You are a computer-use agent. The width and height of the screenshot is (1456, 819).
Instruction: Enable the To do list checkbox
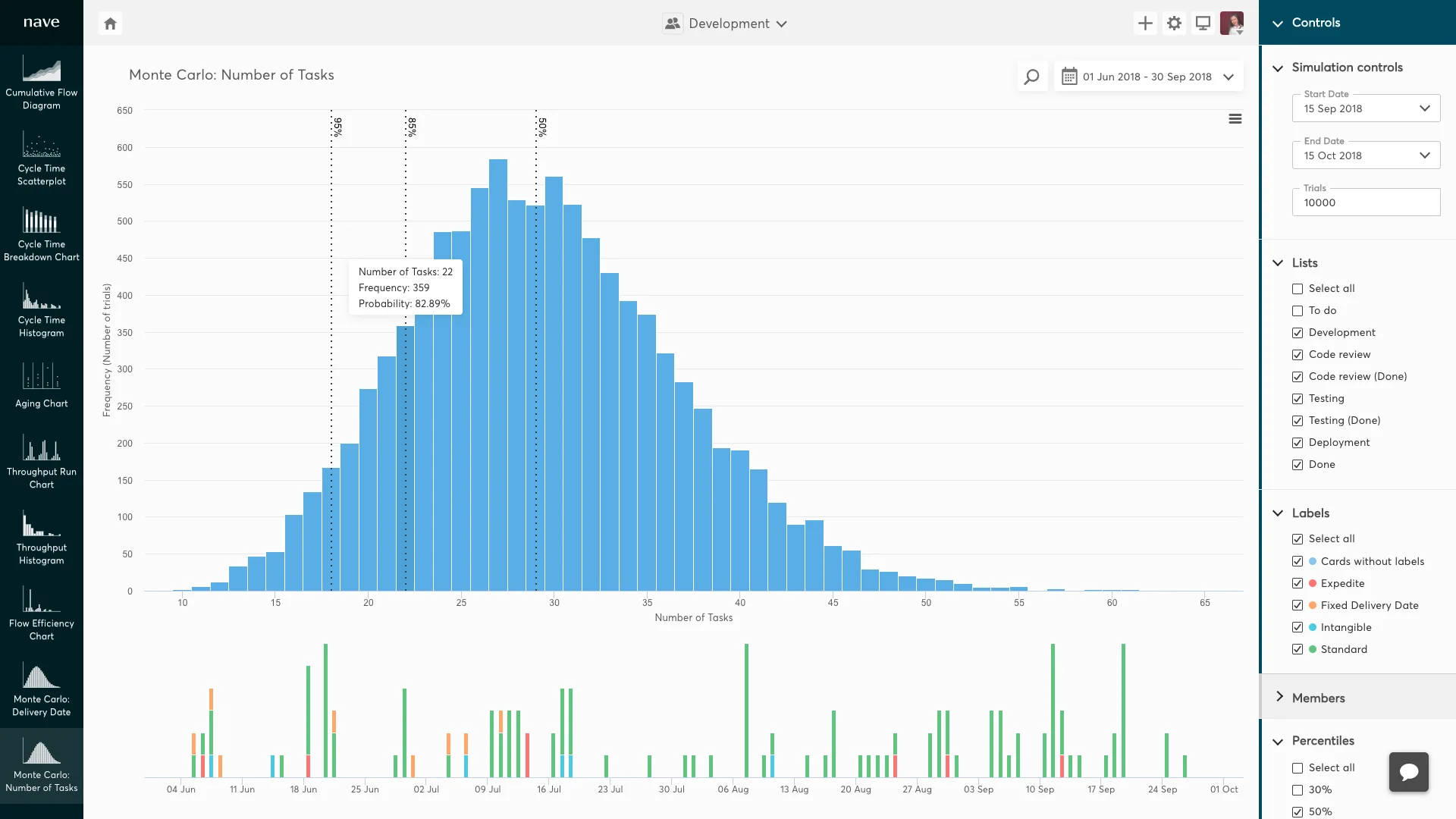pyautogui.click(x=1298, y=311)
